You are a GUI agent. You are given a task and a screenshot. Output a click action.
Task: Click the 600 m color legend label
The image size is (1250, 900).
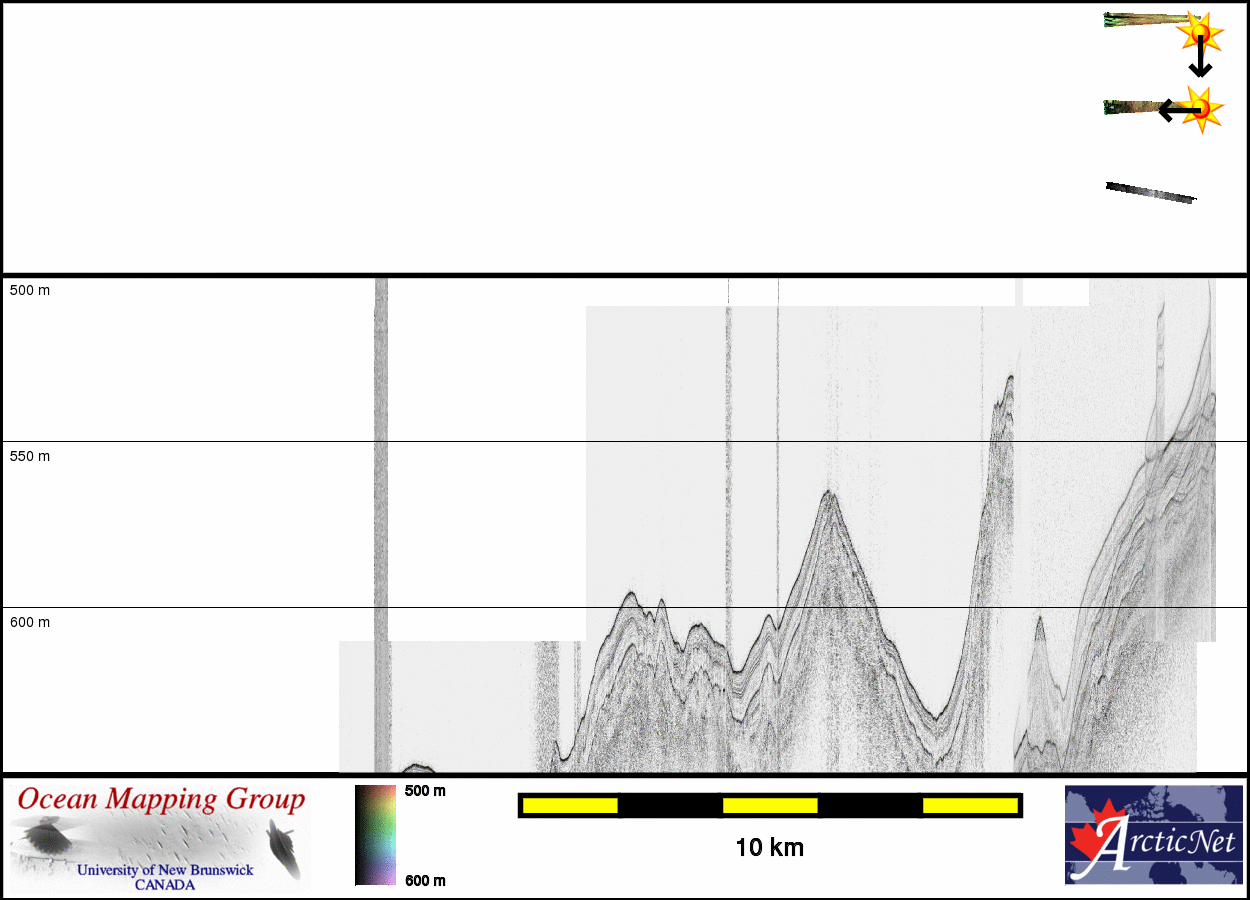(425, 880)
